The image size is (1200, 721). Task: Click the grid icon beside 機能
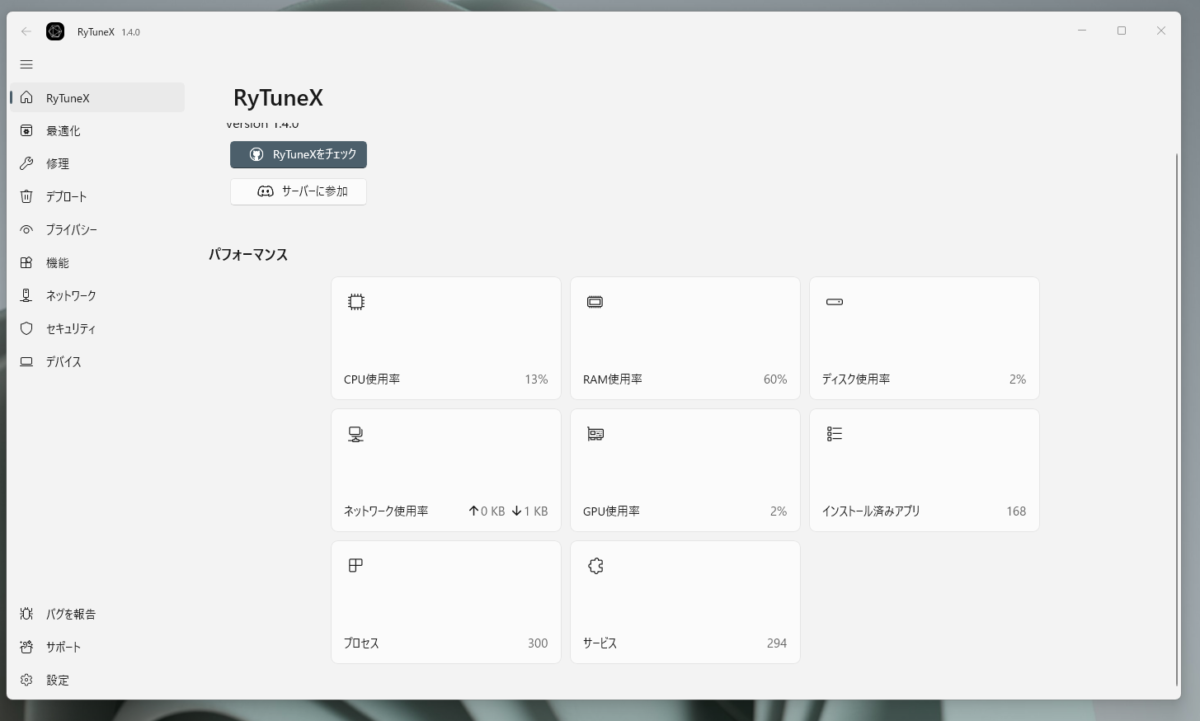(x=27, y=263)
